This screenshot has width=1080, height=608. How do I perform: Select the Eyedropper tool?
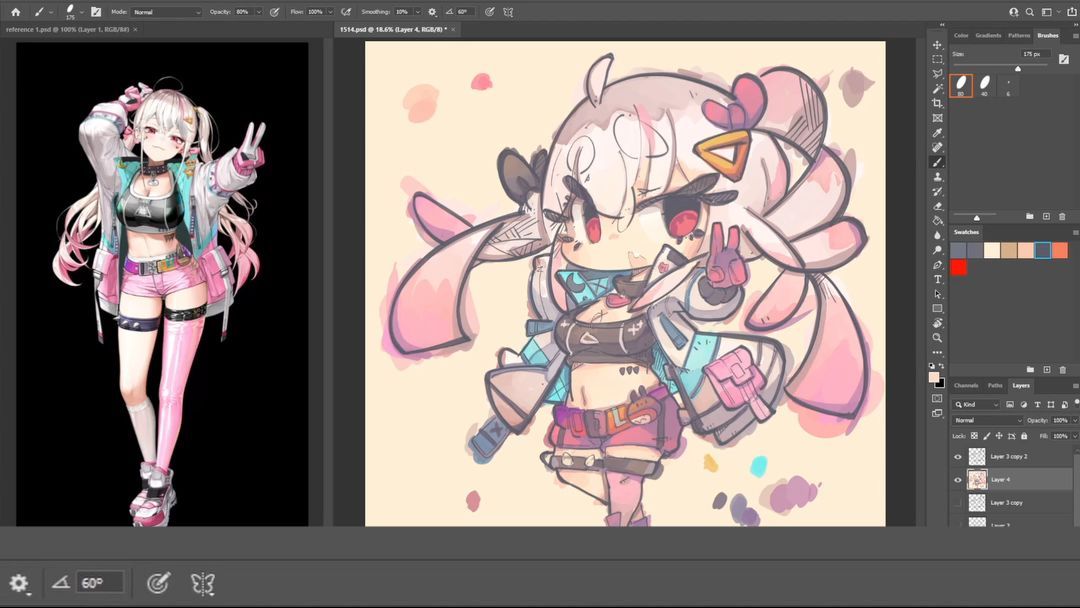pyautogui.click(x=937, y=133)
